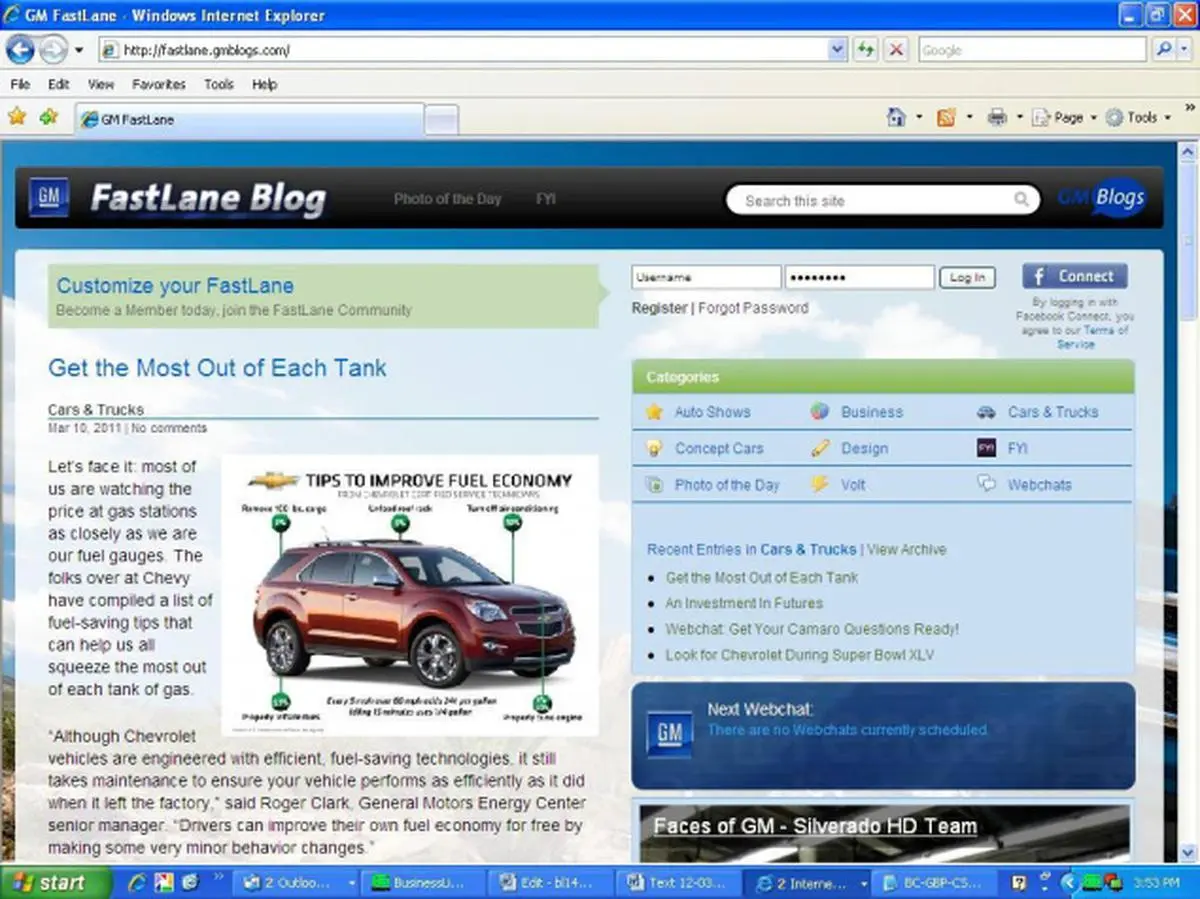Click the RSS feeds toolbar icon
Image resolution: width=1200 pixels, height=899 pixels.
coord(946,117)
